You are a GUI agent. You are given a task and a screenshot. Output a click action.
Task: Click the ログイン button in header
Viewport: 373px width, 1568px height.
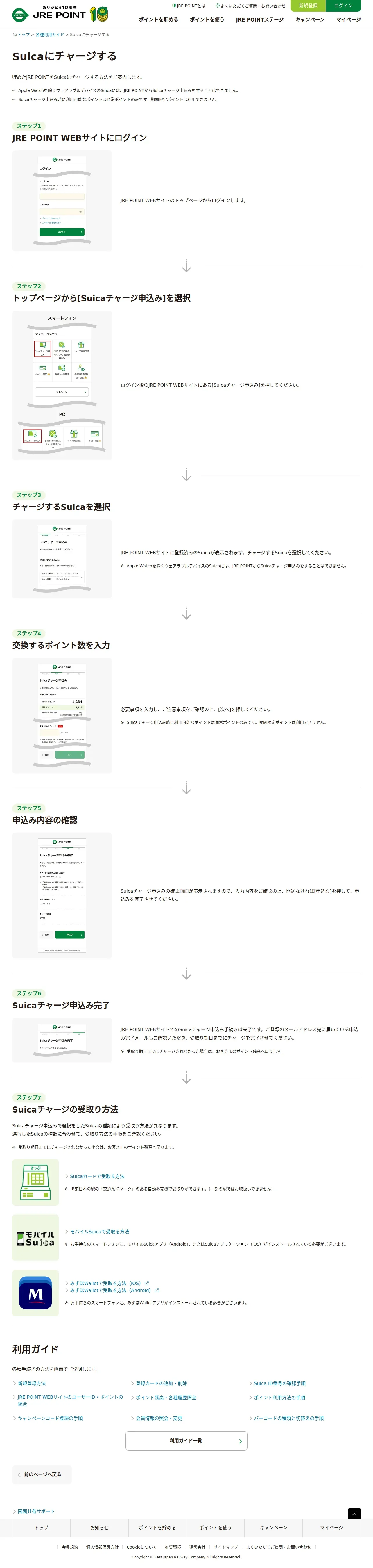(x=343, y=6)
